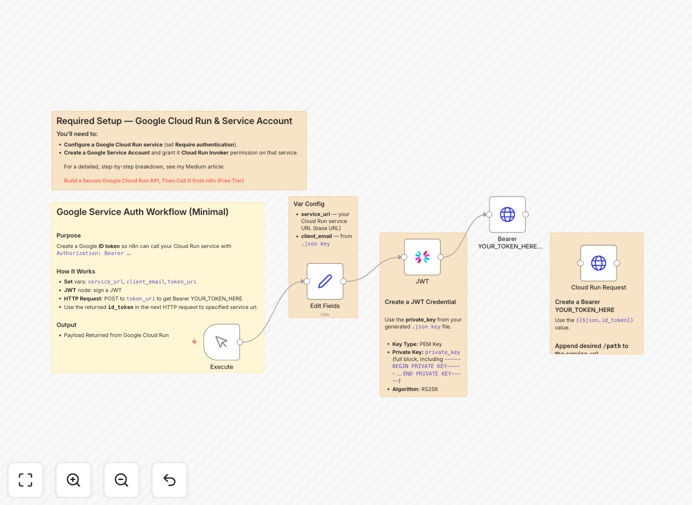Select the Execute trigger node
692x505 pixels.
222,342
